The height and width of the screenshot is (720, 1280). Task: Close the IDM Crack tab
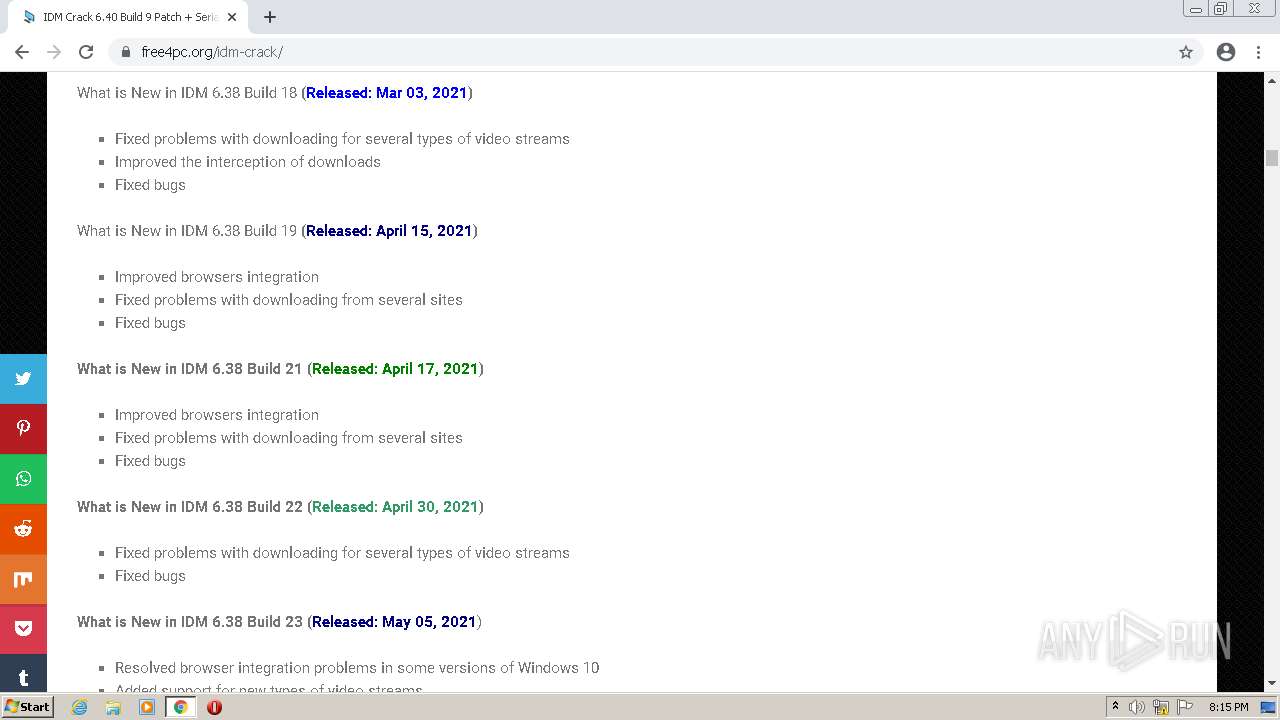[232, 17]
